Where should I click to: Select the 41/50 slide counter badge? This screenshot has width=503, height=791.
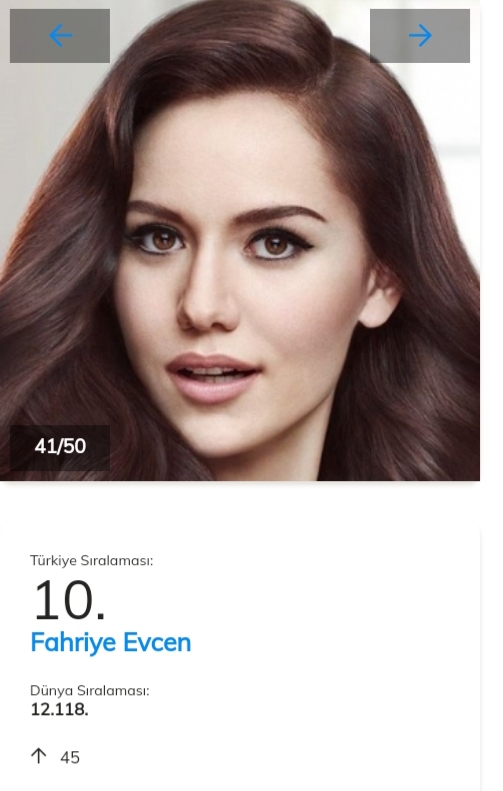coord(60,447)
